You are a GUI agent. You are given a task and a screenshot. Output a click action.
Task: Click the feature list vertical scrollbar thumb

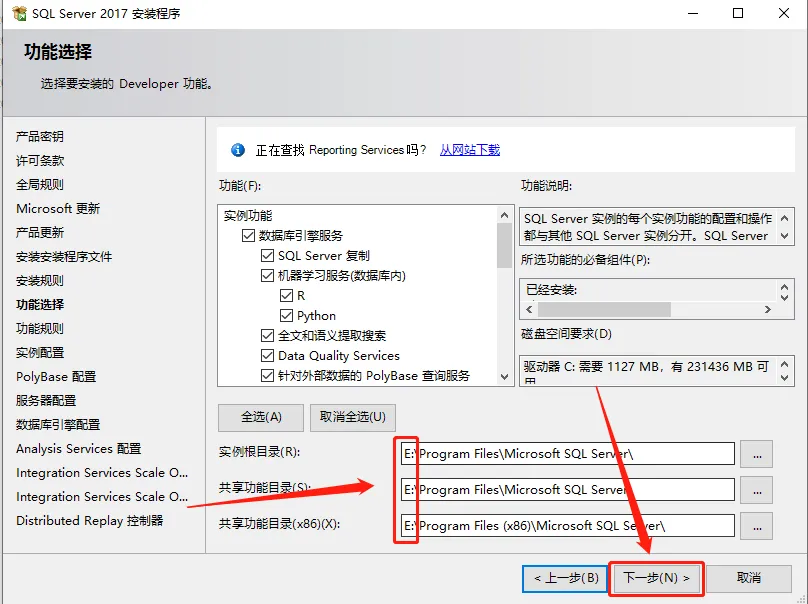point(504,246)
